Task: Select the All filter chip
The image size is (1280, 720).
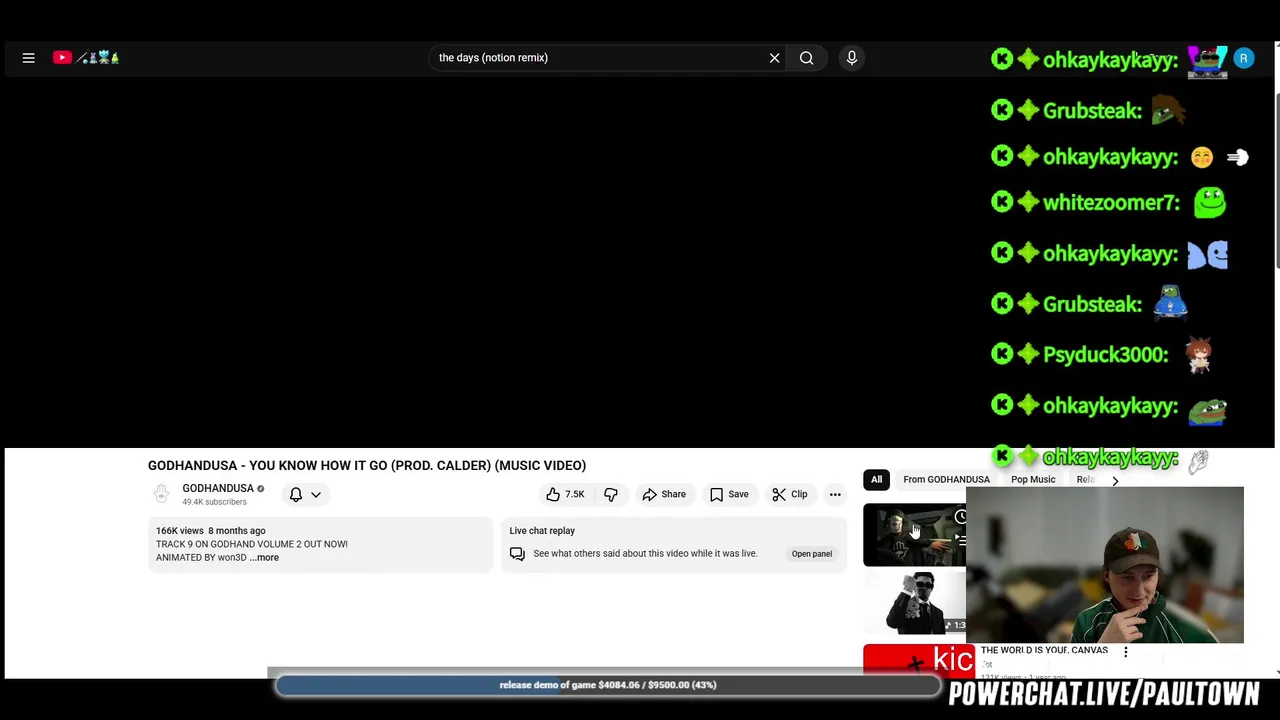Action: coord(876,480)
